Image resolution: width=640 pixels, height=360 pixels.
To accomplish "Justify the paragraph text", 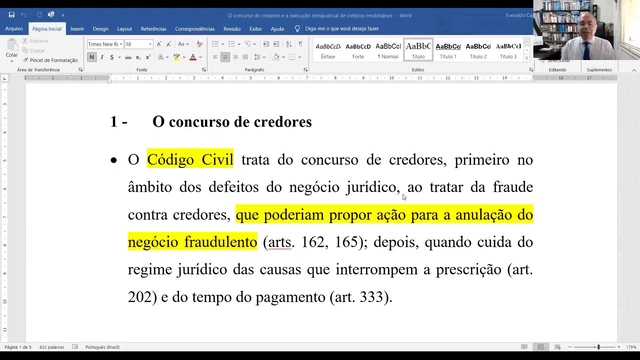I will (245, 58).
